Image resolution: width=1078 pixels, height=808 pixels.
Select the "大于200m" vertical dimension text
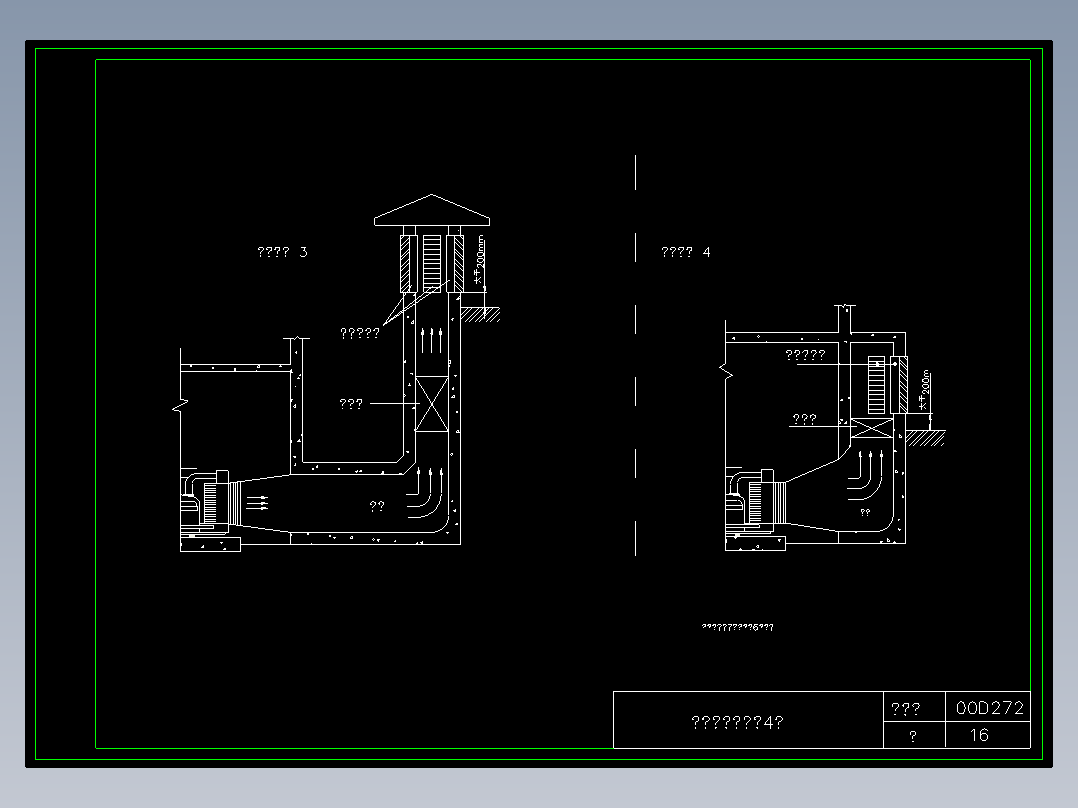924,390
